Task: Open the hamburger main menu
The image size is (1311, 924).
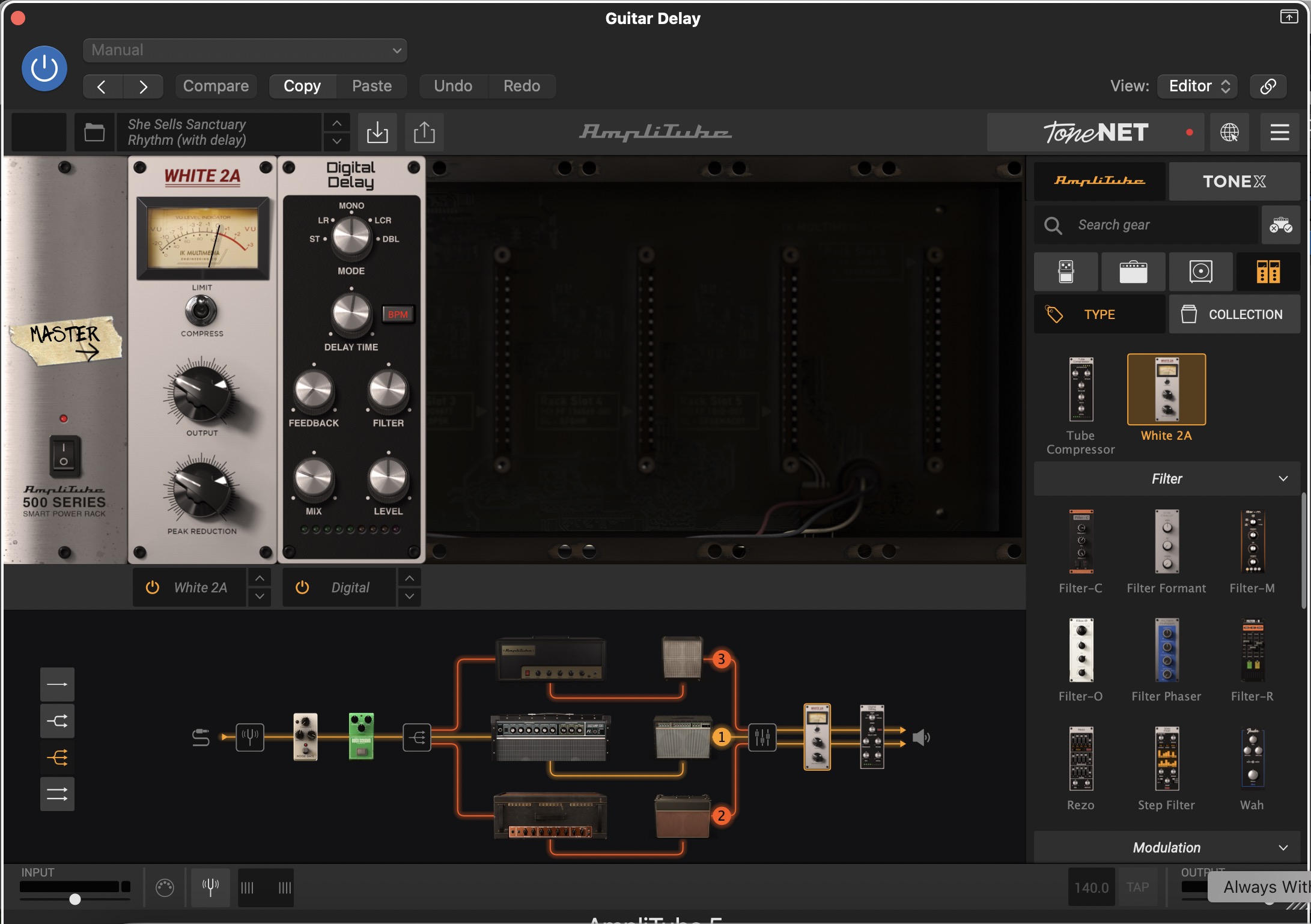Action: [x=1280, y=132]
